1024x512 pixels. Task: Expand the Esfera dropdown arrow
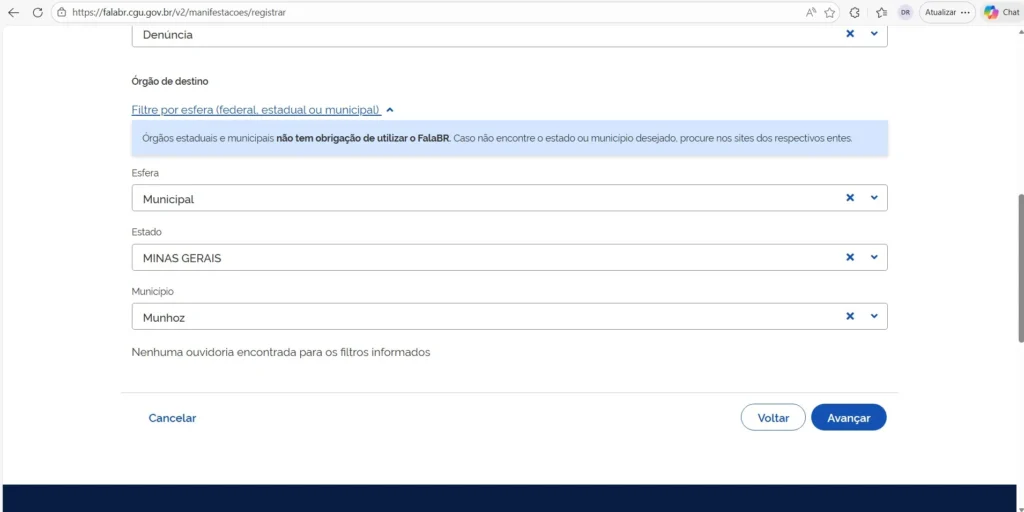tap(874, 198)
